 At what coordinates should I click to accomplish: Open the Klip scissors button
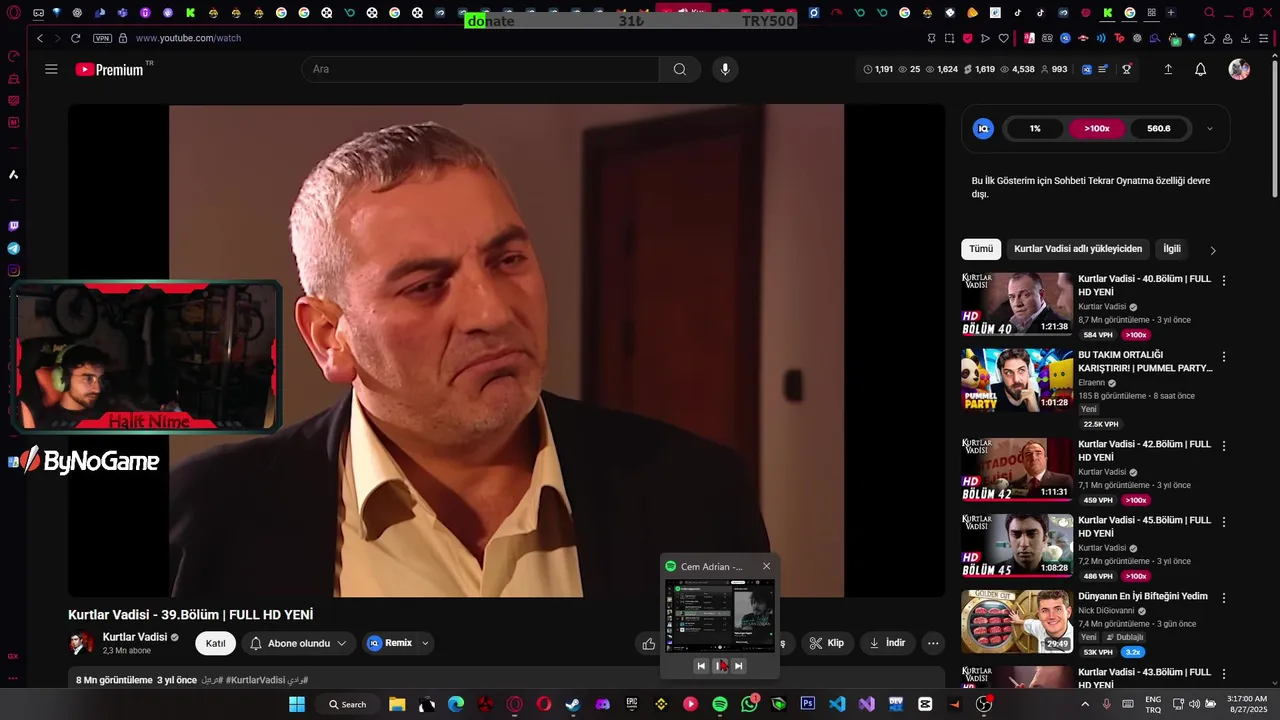tap(827, 643)
